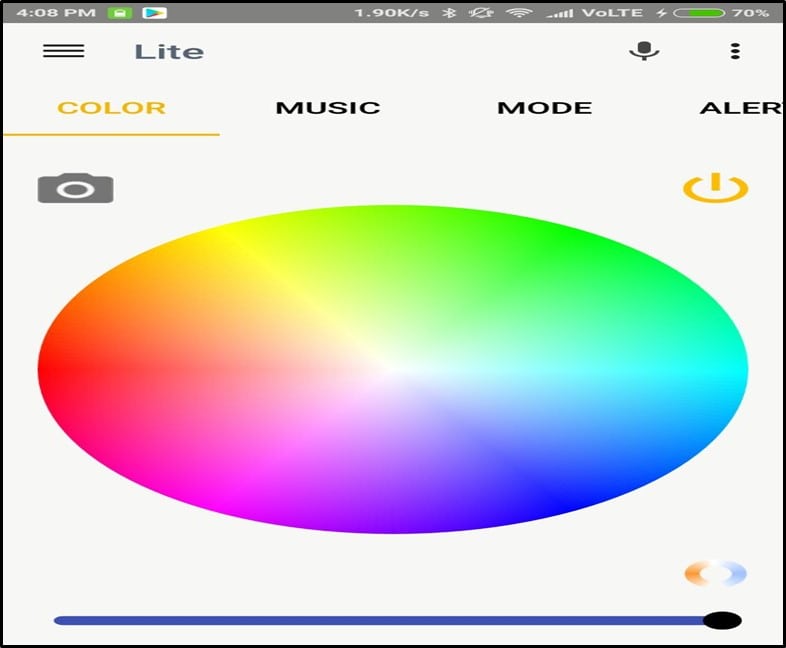
Task: Toggle the yellow power button
Action: (x=715, y=187)
